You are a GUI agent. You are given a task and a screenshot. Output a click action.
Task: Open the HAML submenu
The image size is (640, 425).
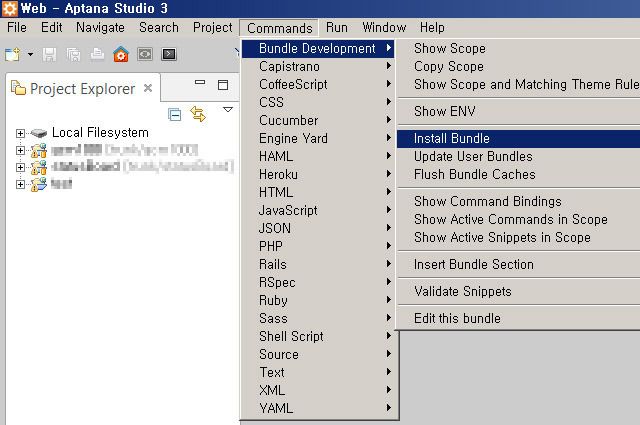click(318, 156)
